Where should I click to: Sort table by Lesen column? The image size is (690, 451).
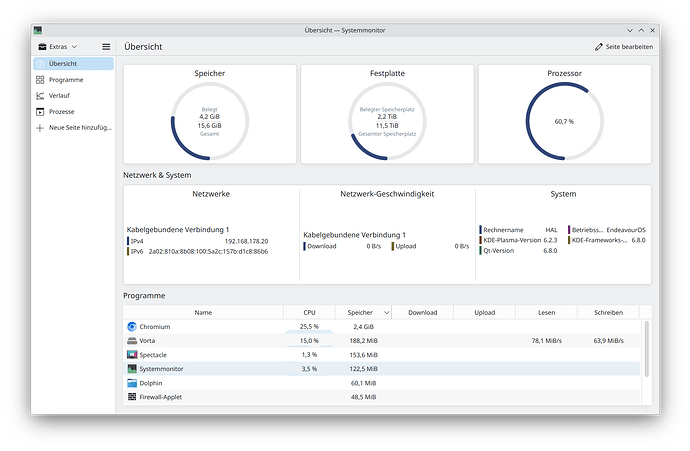point(547,312)
